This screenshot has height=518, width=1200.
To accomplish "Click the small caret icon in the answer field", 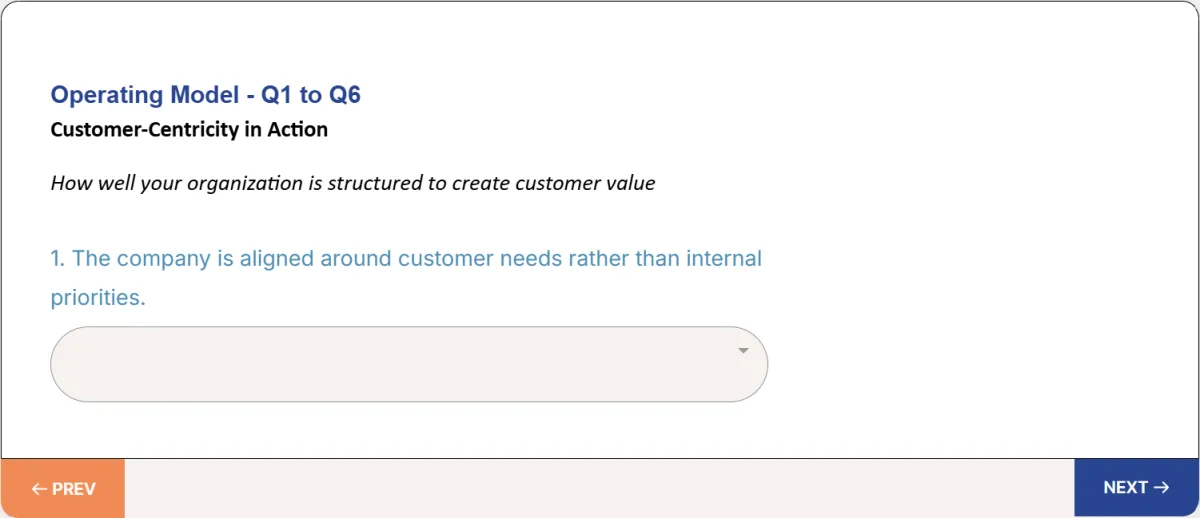I will [743, 351].
